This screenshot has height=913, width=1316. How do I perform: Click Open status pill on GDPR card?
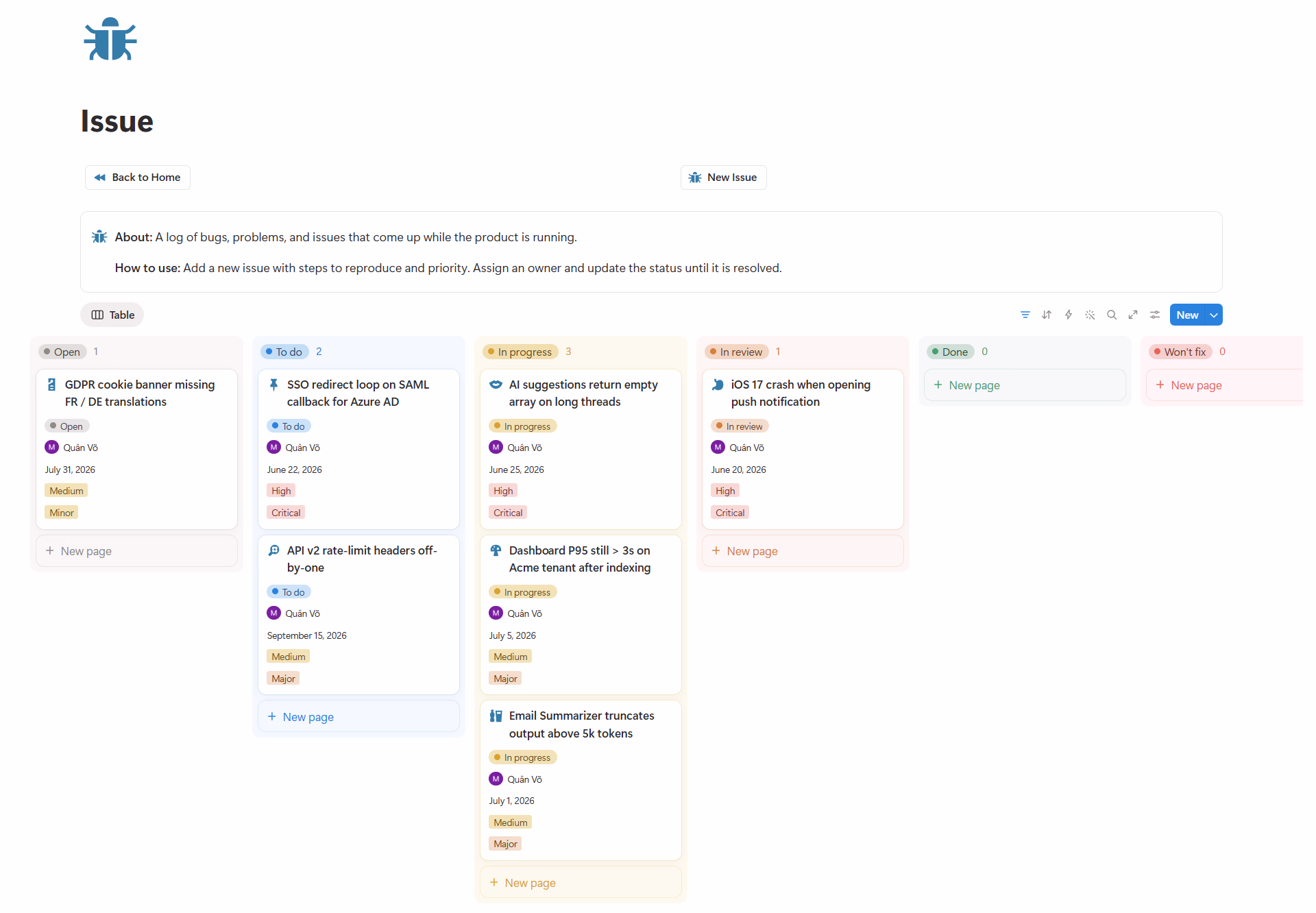(x=67, y=426)
